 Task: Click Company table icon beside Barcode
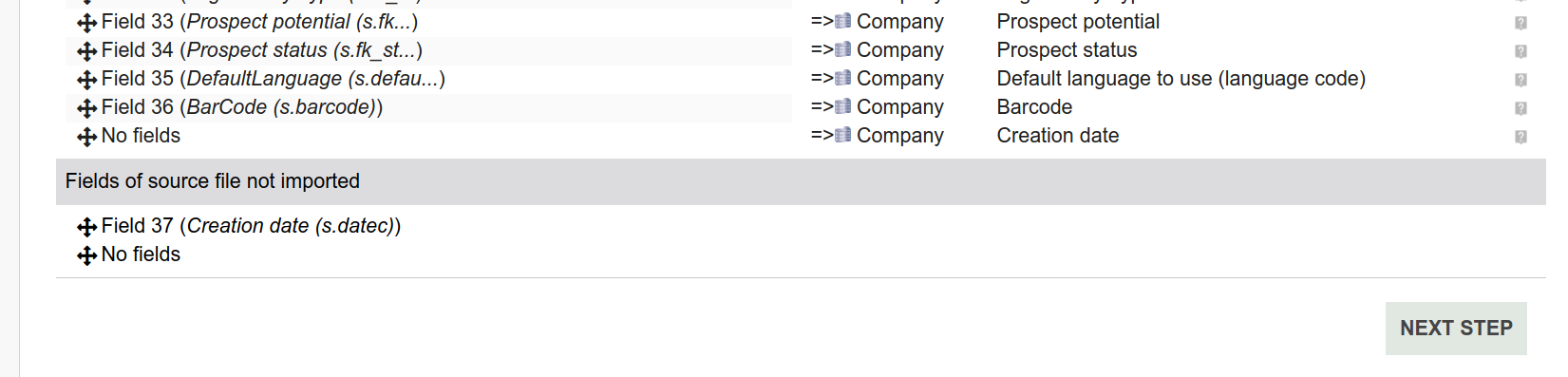(843, 106)
